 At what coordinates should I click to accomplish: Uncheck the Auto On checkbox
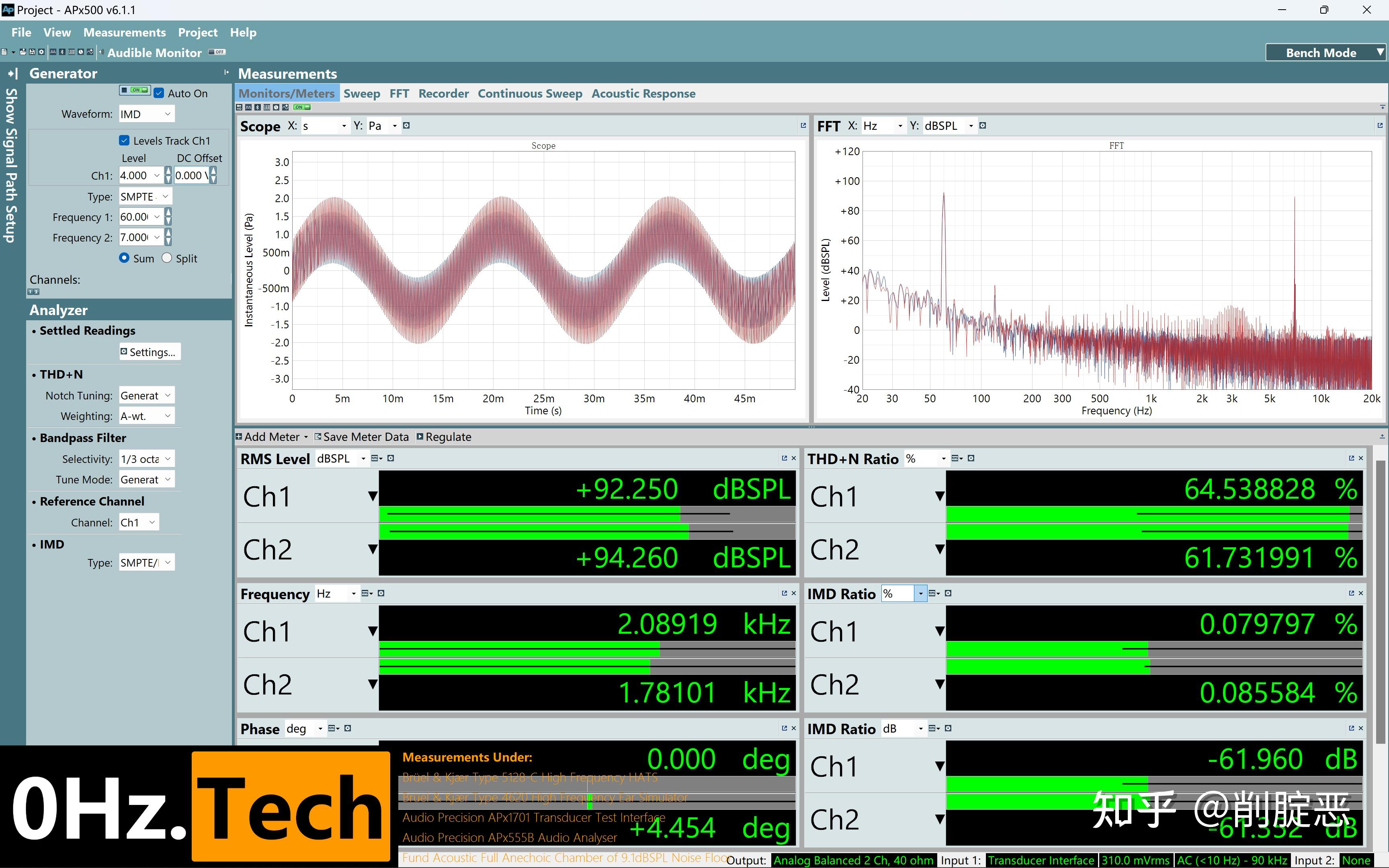click(x=159, y=93)
